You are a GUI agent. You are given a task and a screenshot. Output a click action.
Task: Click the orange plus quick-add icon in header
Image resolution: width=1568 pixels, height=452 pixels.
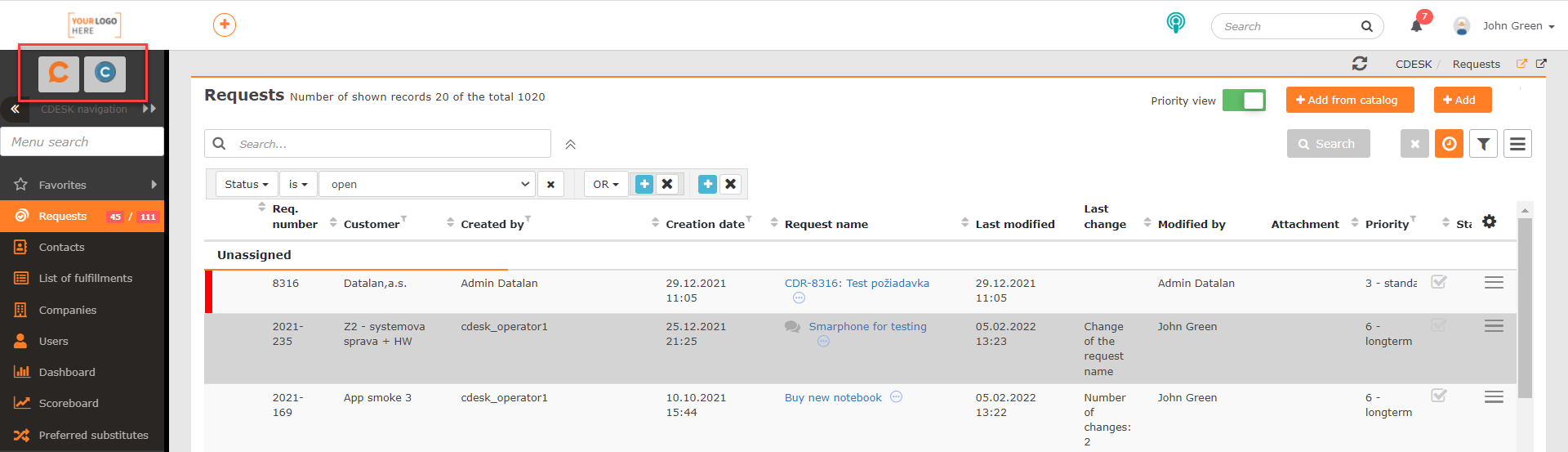click(x=225, y=25)
